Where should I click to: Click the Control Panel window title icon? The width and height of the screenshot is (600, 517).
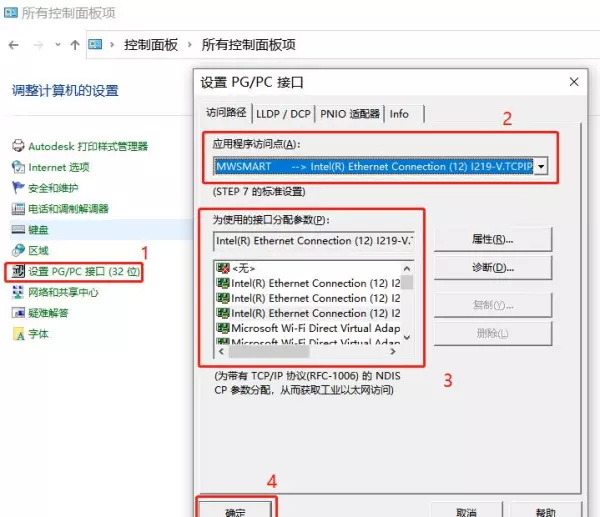pos(10,13)
